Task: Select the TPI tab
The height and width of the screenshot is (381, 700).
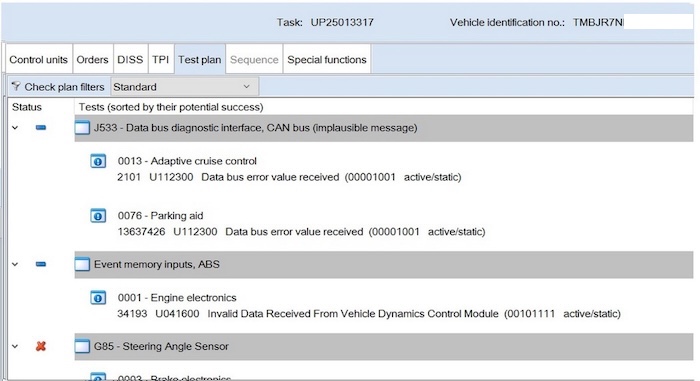Action: pyautogui.click(x=160, y=59)
